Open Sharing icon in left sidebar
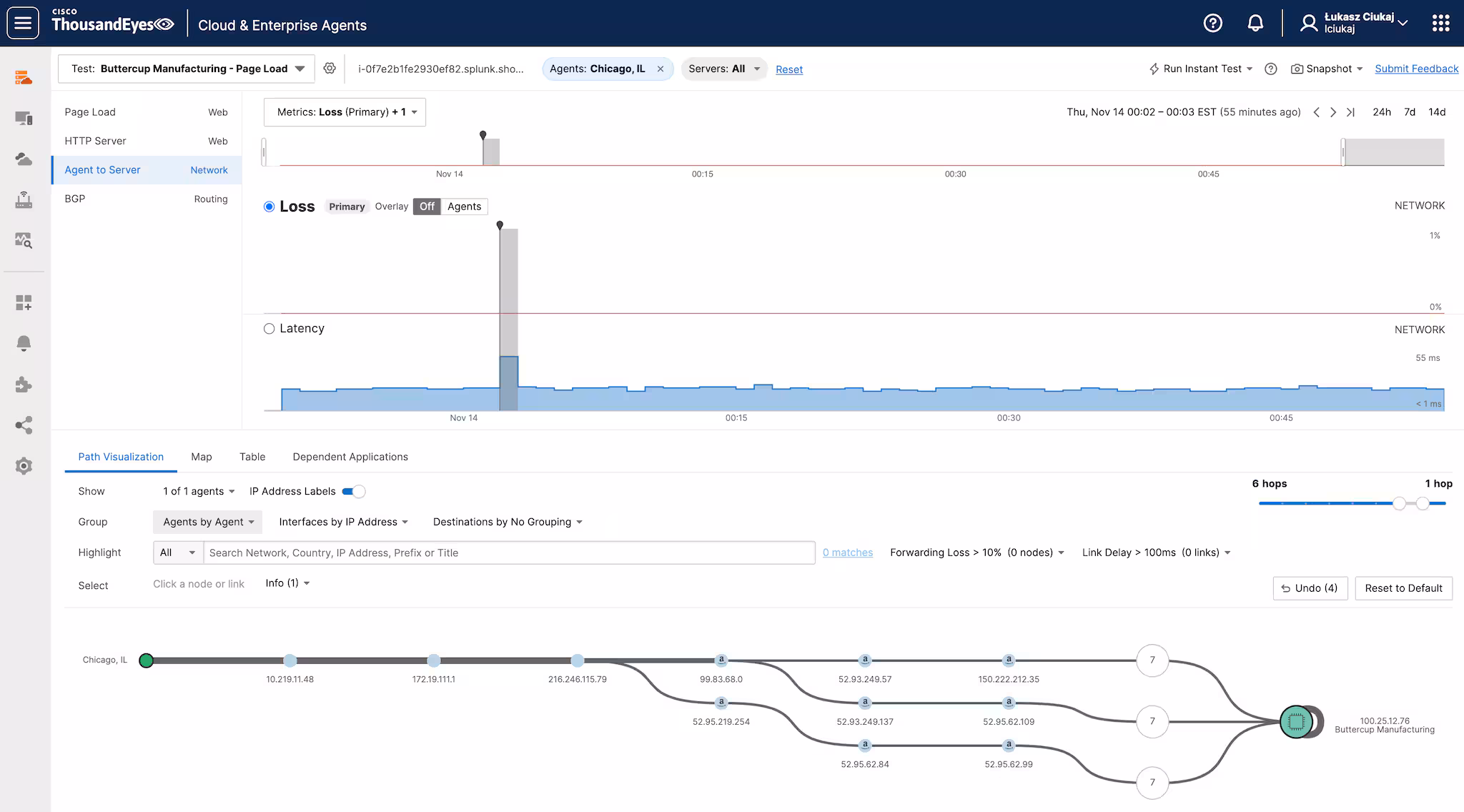 click(x=24, y=425)
